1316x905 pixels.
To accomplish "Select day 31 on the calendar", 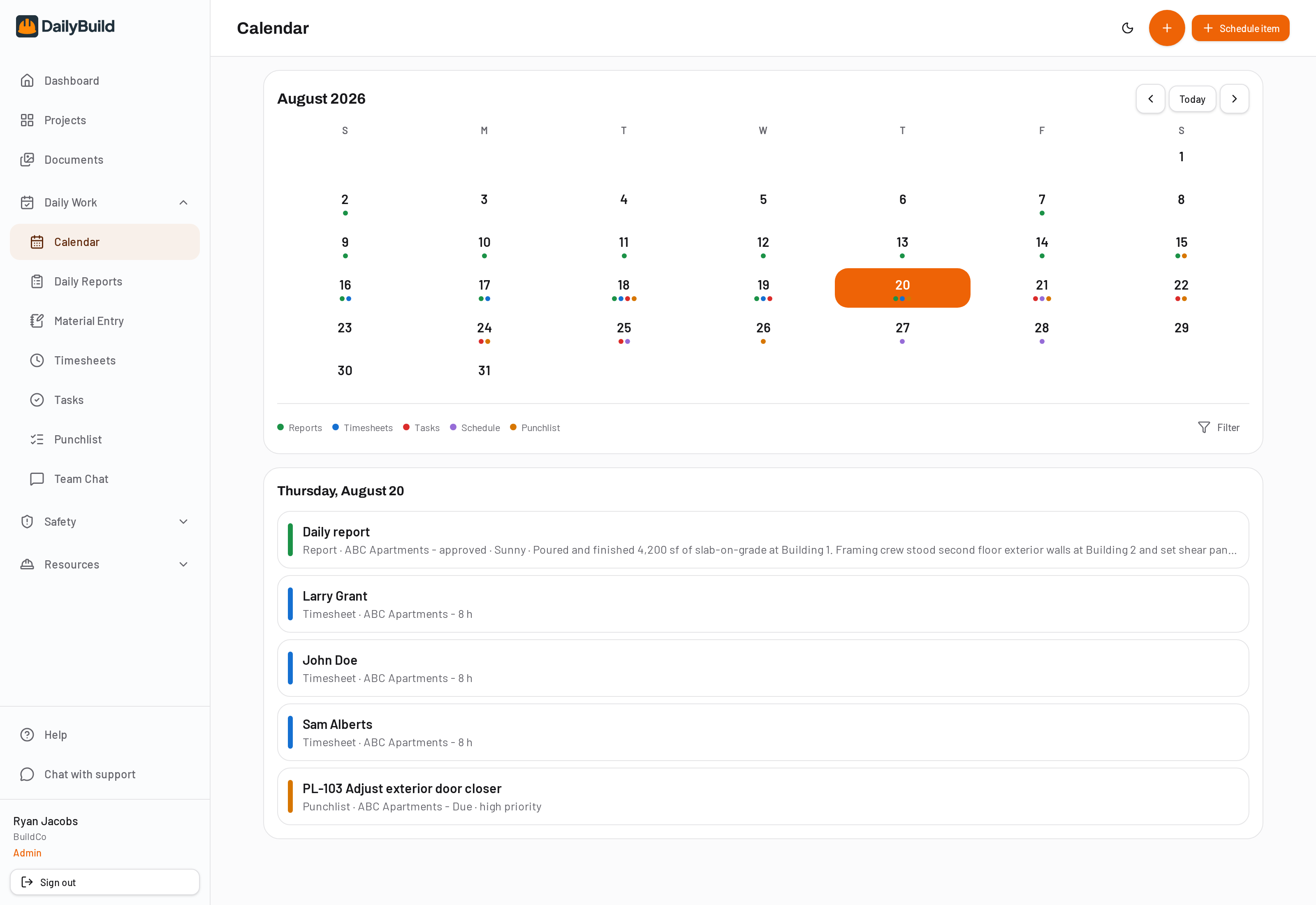I will tap(484, 374).
